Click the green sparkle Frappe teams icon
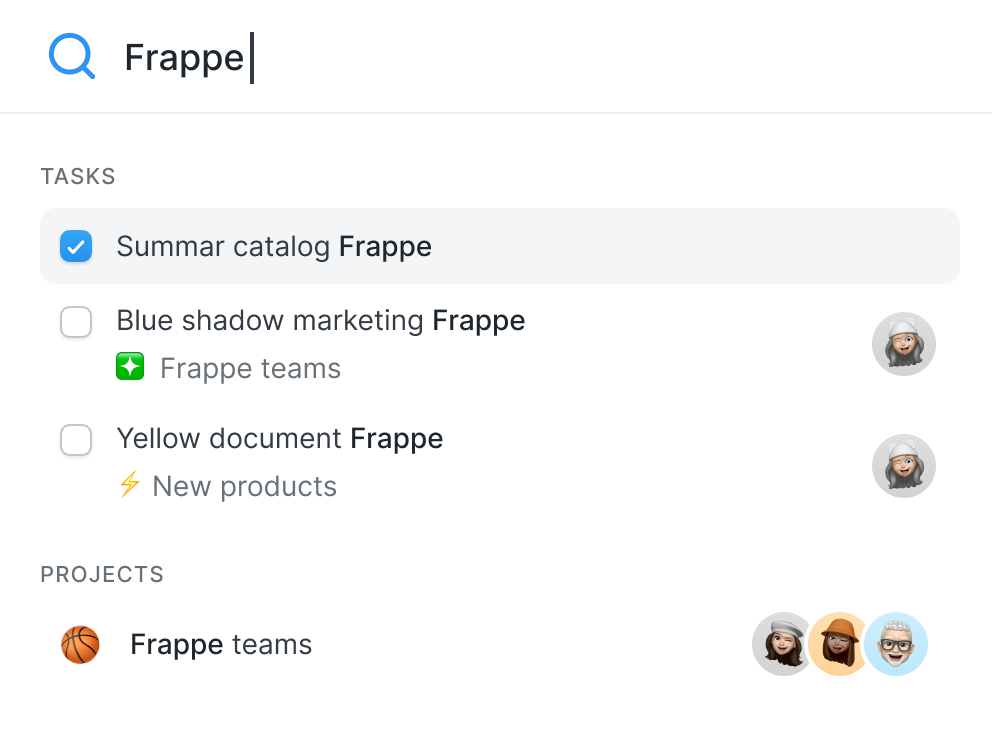The width and height of the screenshot is (992, 740). (x=130, y=368)
